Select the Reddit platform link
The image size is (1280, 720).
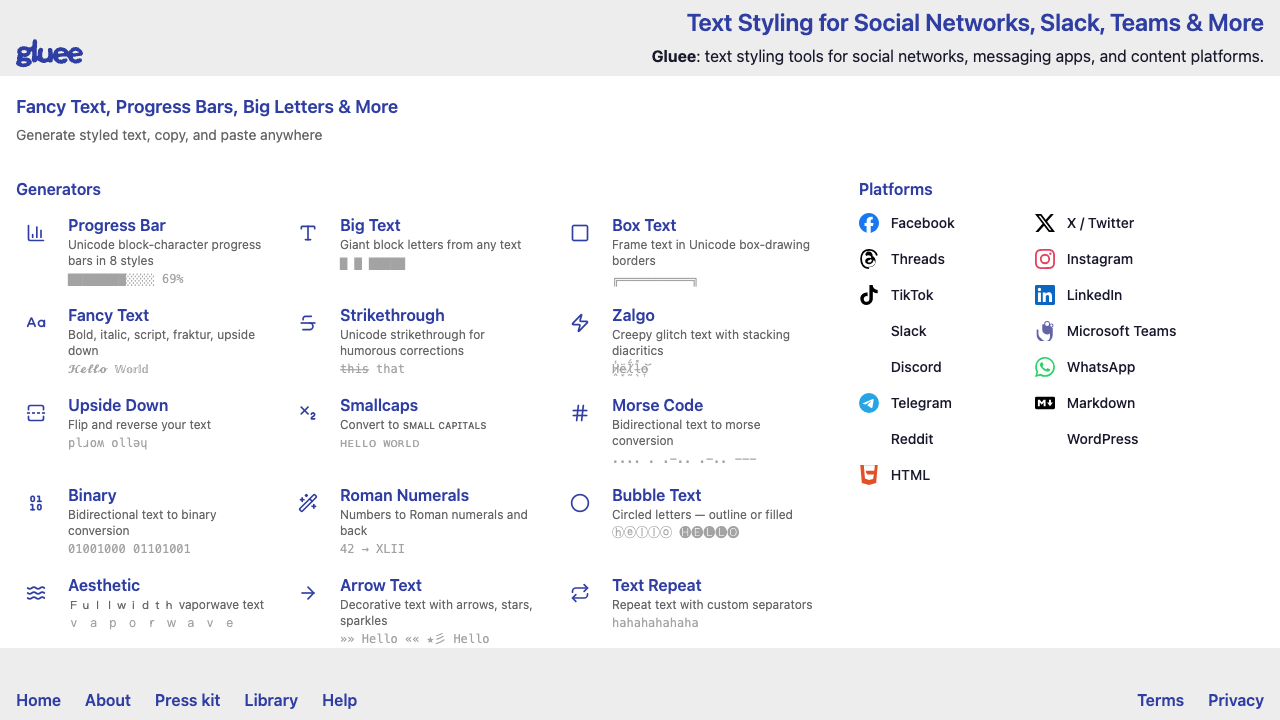tap(912, 439)
